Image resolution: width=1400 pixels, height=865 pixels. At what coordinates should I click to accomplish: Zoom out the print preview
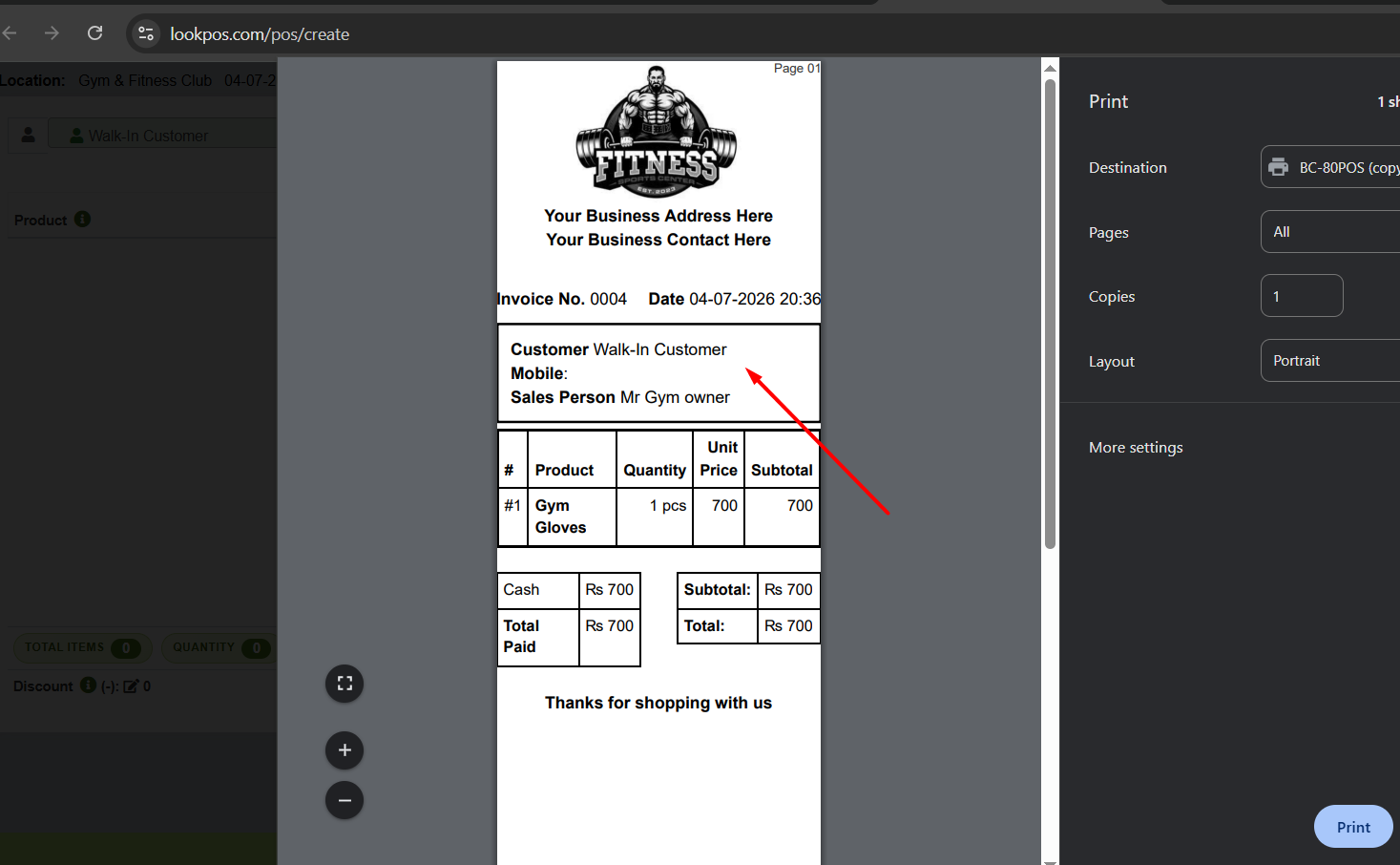point(345,800)
